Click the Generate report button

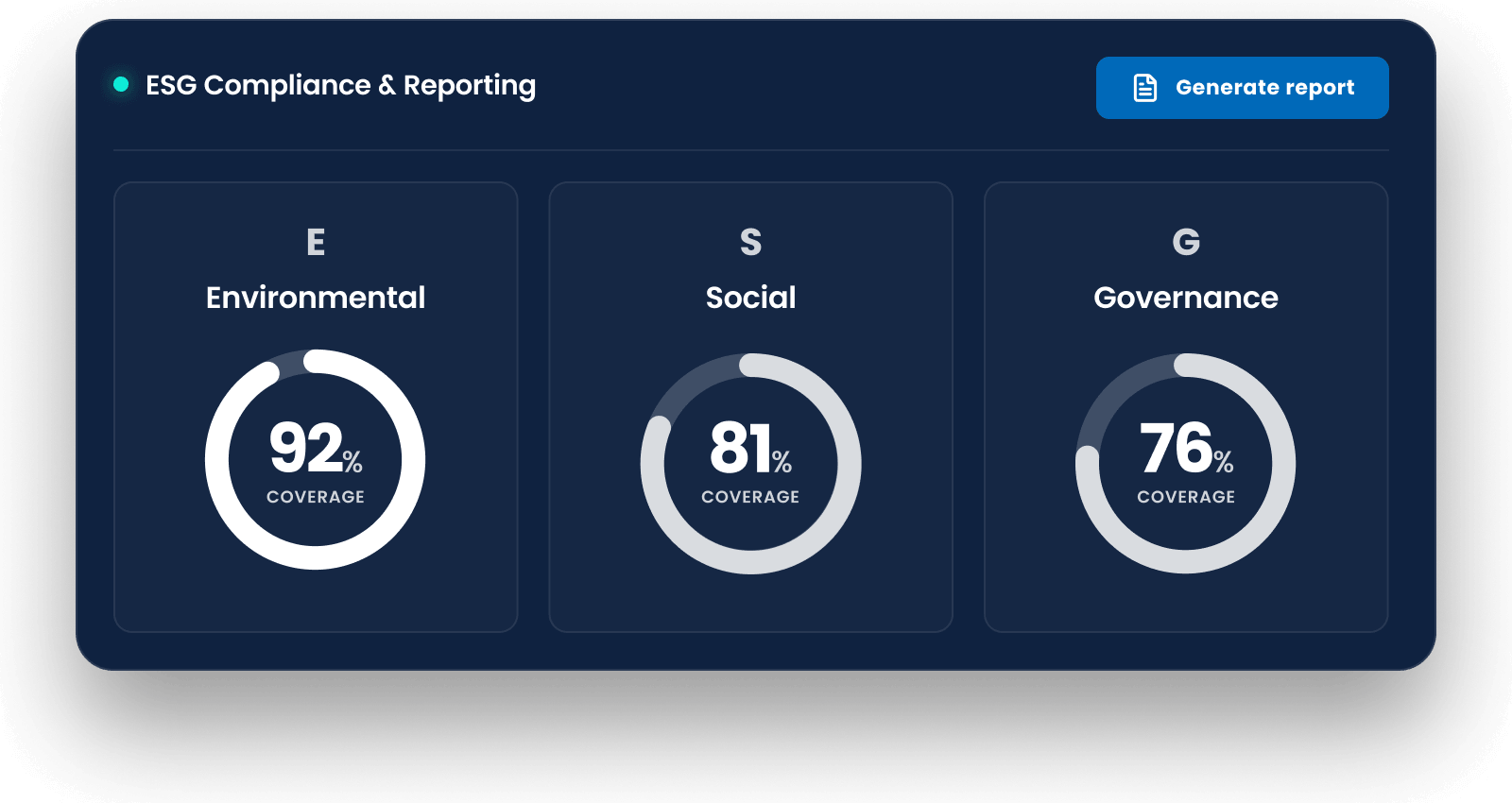pyautogui.click(x=1242, y=88)
